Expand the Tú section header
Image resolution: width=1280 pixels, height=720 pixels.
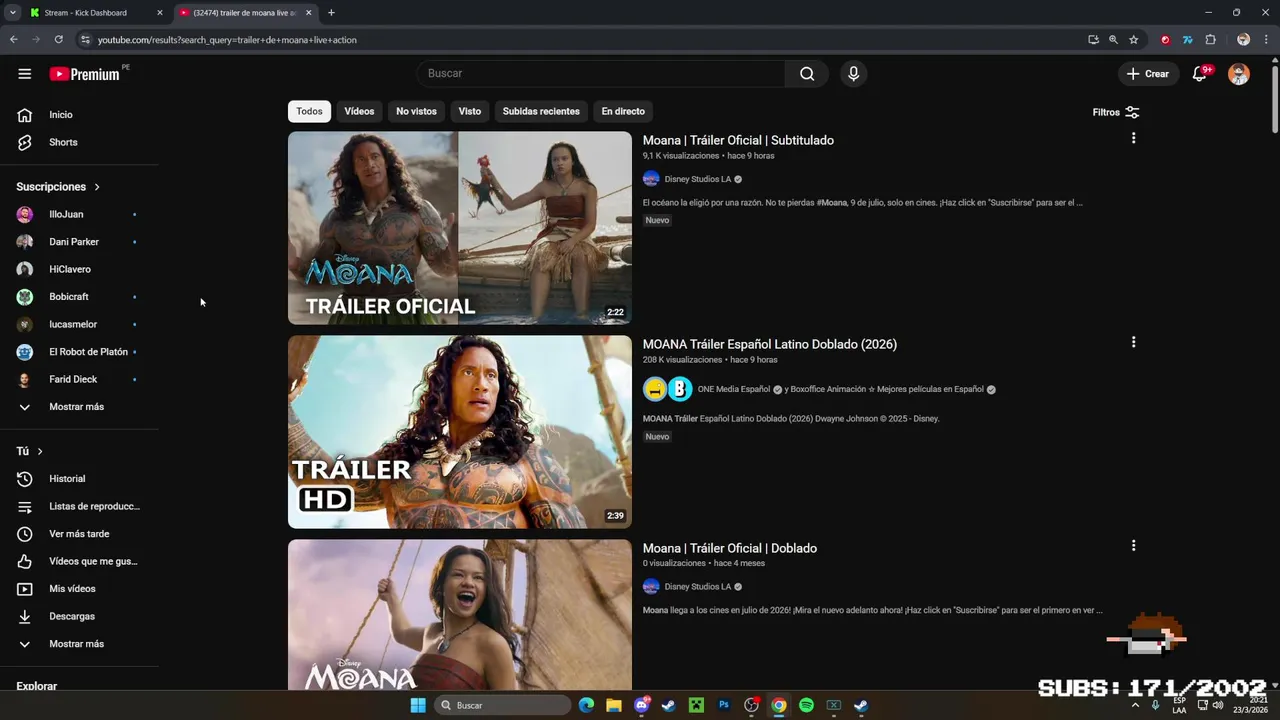coord(30,451)
